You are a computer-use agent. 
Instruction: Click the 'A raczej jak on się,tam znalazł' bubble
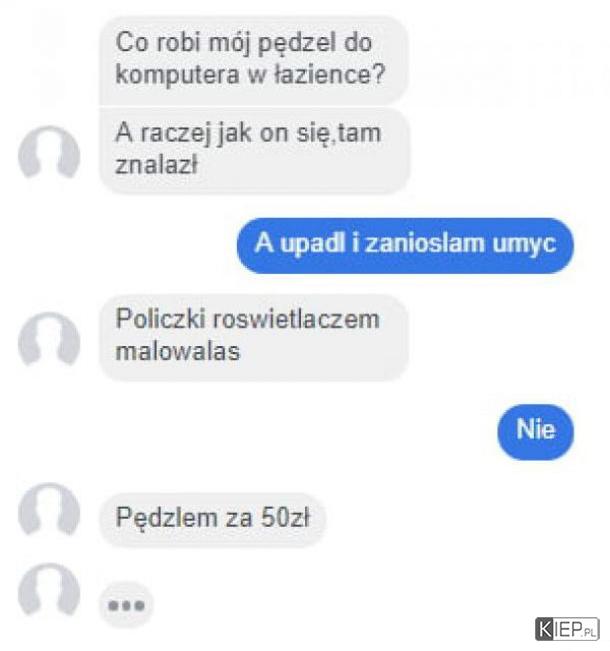point(254,150)
